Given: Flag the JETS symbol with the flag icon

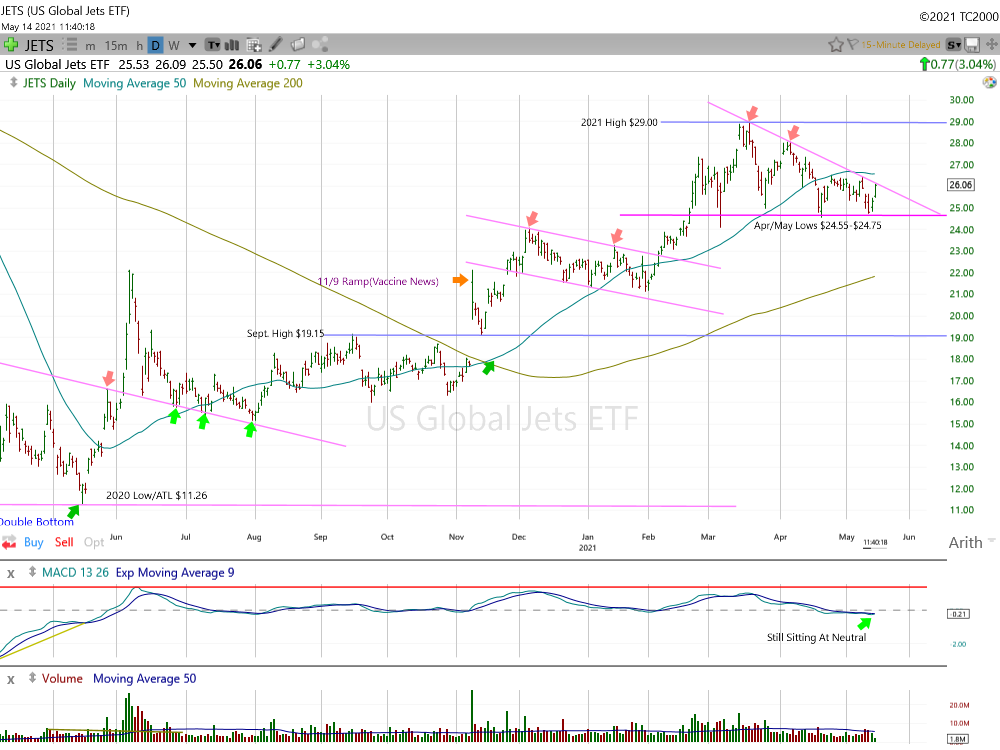Looking at the screenshot, I should coord(852,45).
